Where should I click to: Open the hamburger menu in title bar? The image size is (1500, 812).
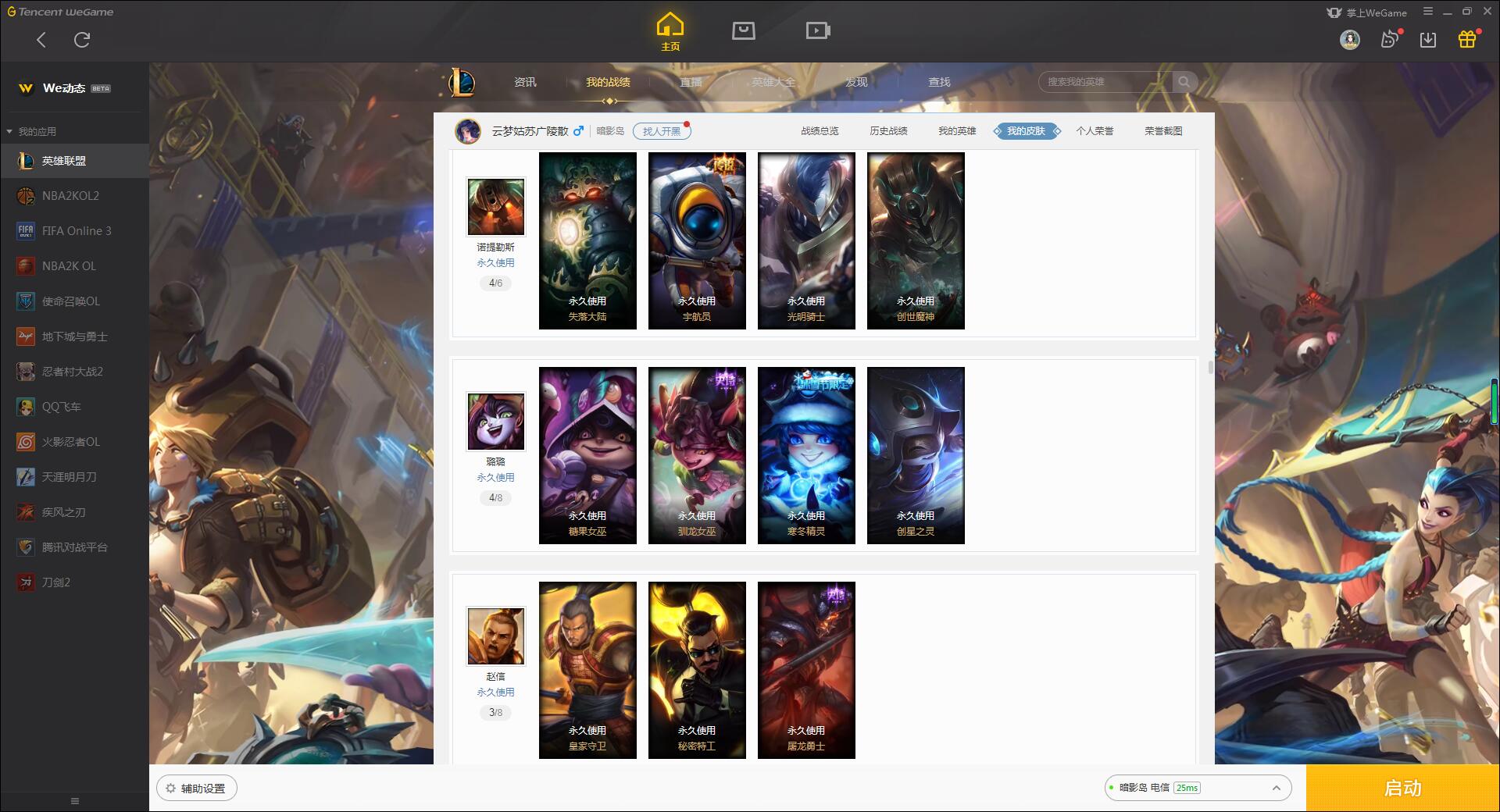tap(1428, 12)
